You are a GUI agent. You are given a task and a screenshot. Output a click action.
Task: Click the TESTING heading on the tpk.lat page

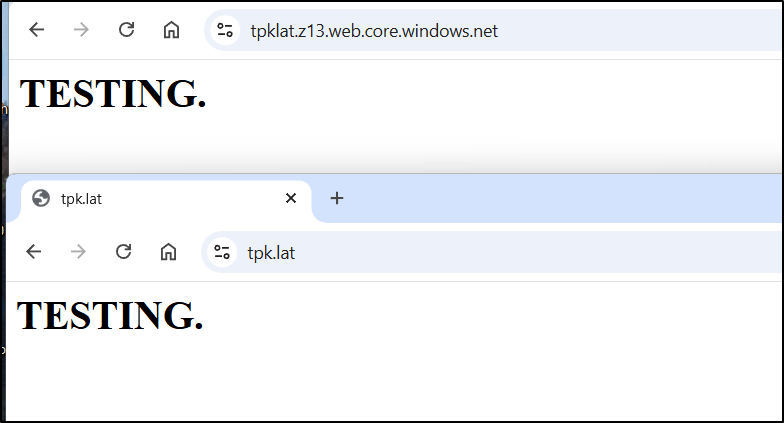pyautogui.click(x=110, y=315)
